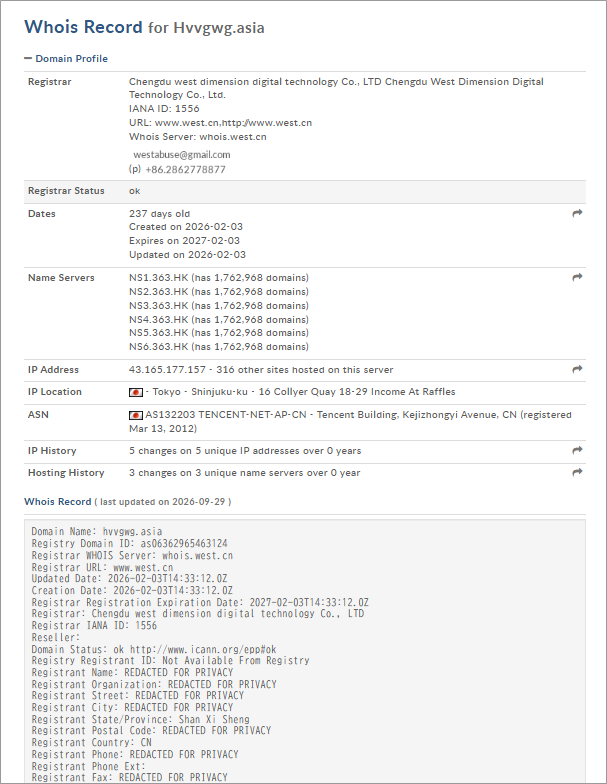Viewport: 607px width, 784px height.
Task: Click the arrow icon in Hosting History row
Action: (577, 472)
